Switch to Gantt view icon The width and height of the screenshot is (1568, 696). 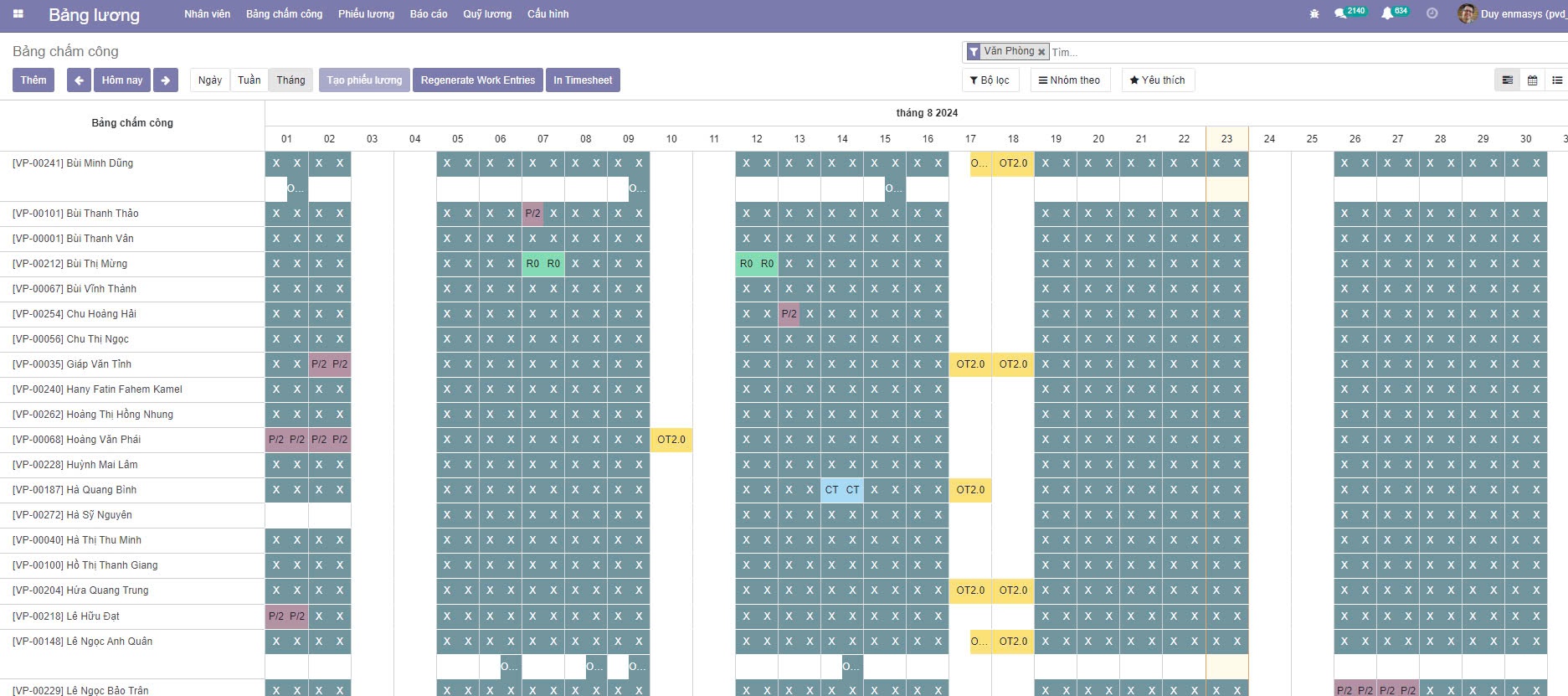point(1507,80)
